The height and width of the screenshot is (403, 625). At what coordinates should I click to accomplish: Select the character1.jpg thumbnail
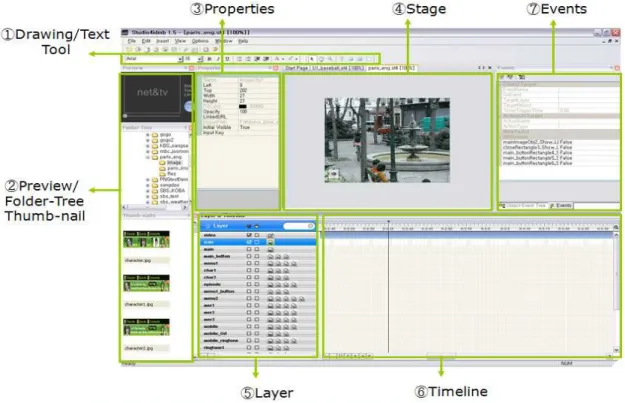pos(146,283)
